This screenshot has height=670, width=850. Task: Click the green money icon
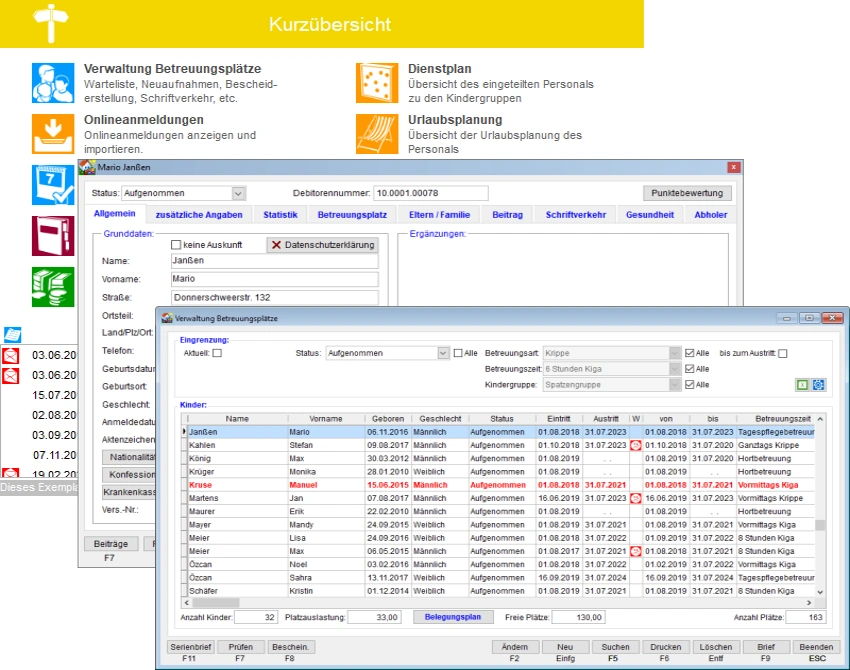52,287
